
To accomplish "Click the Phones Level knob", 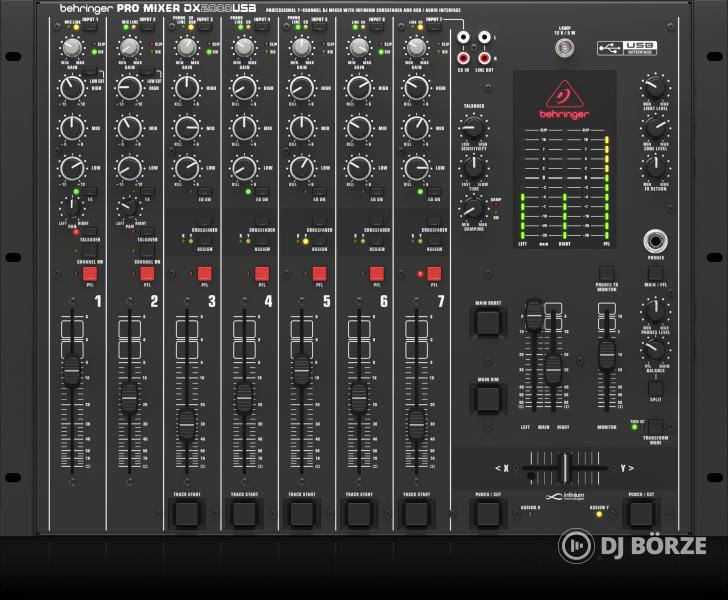I will 655,311.
